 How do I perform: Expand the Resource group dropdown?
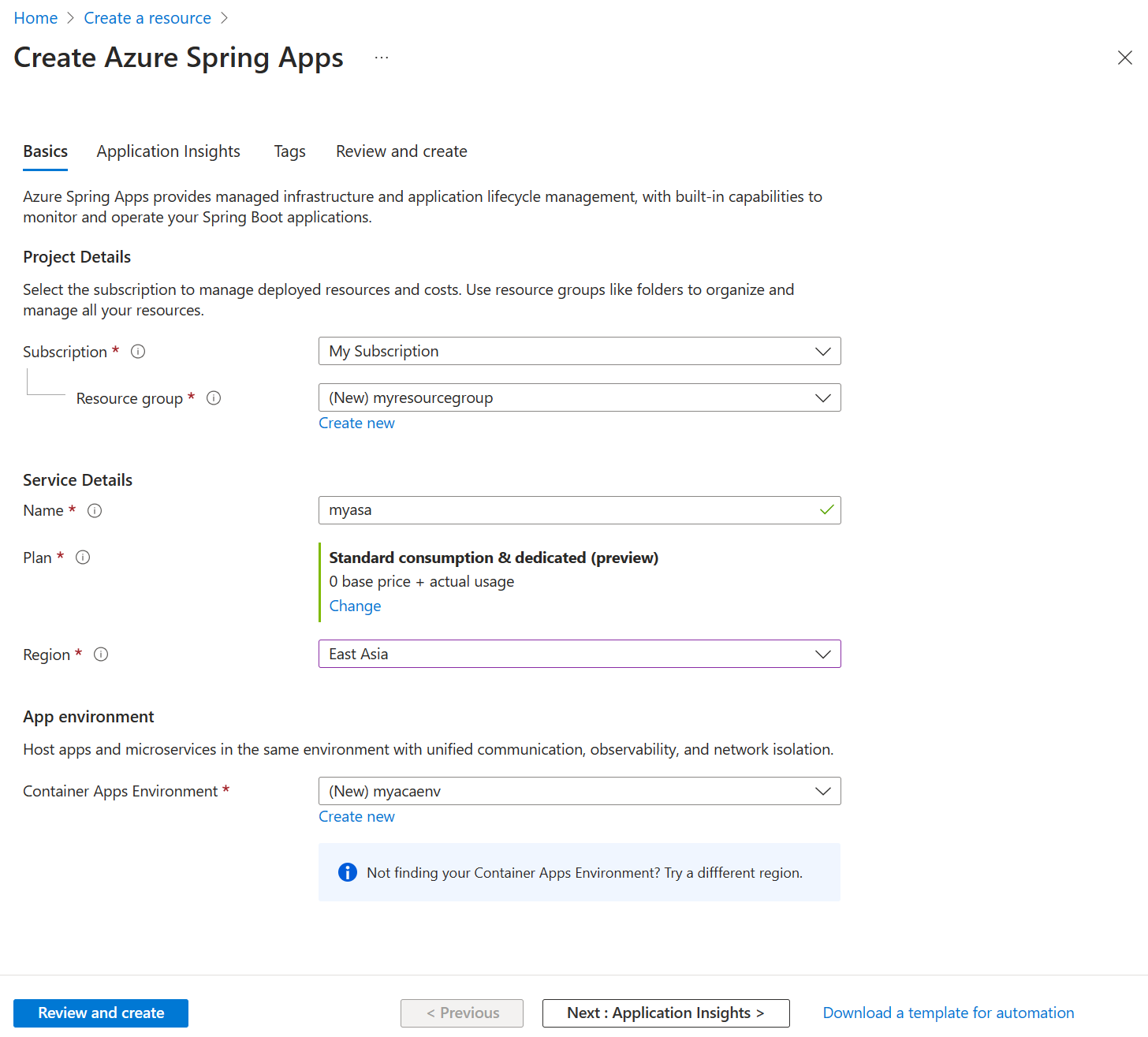[579, 397]
